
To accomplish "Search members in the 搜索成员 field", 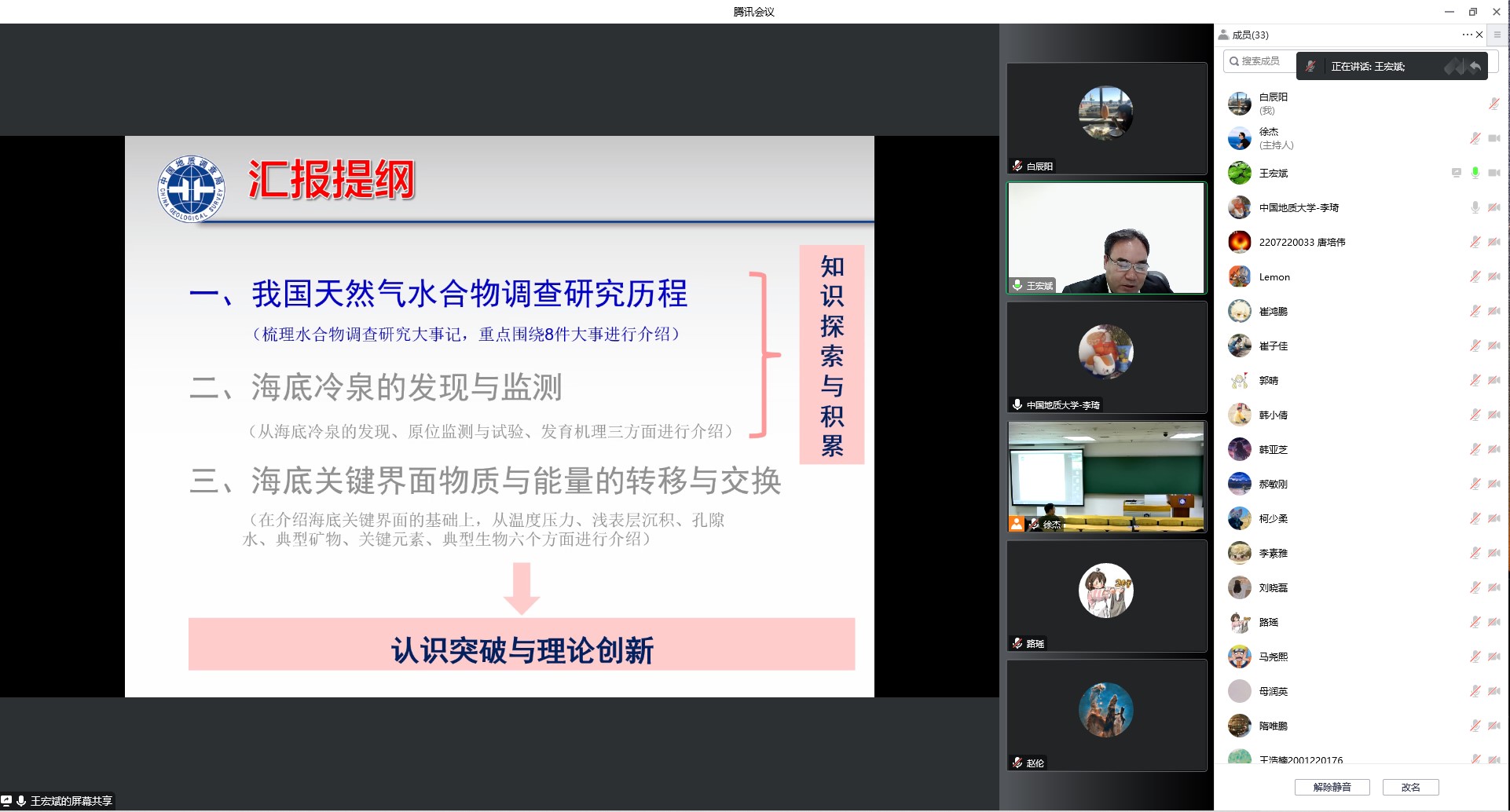I will pyautogui.click(x=1262, y=60).
